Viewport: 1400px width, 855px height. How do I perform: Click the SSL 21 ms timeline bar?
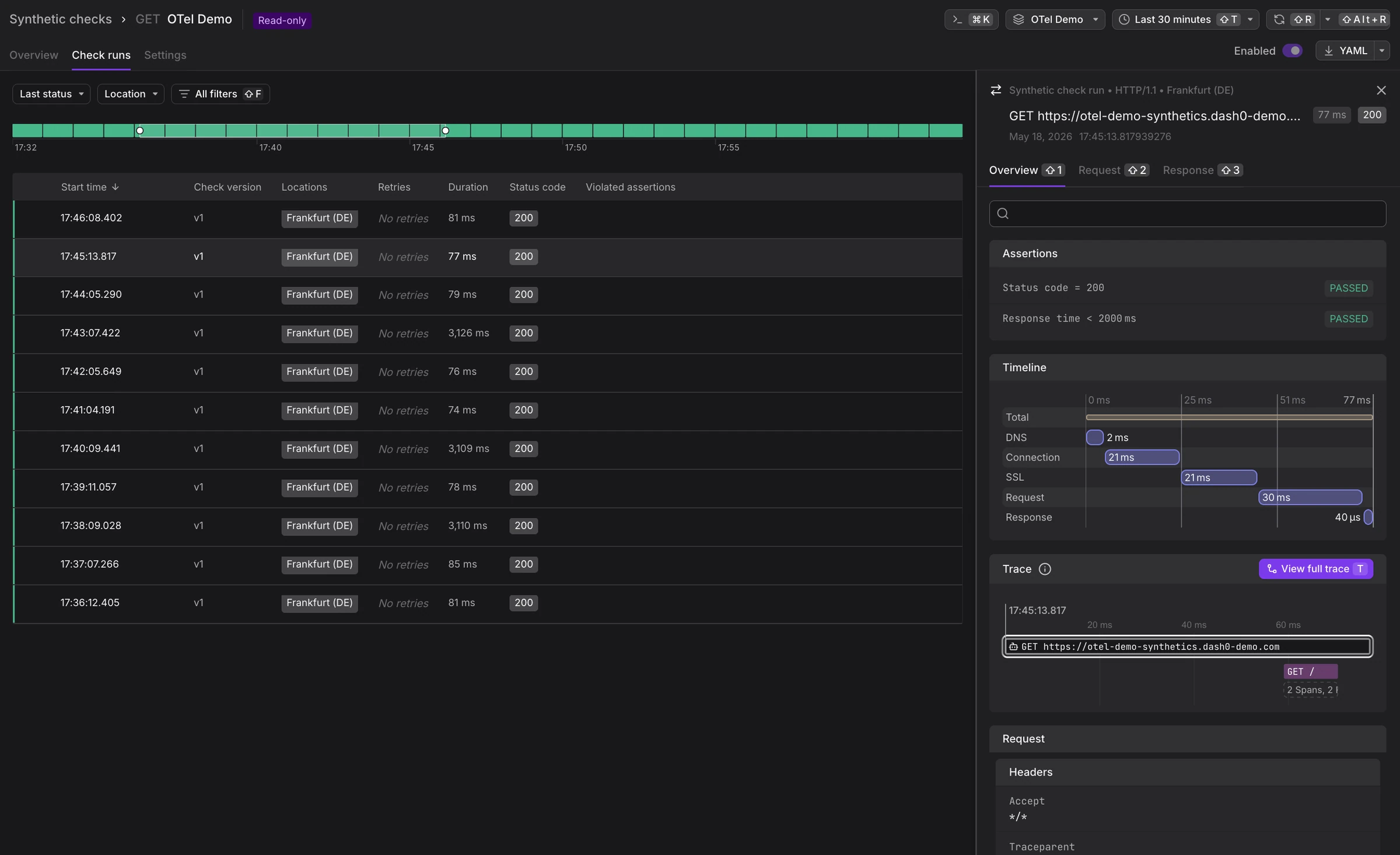coord(1219,477)
